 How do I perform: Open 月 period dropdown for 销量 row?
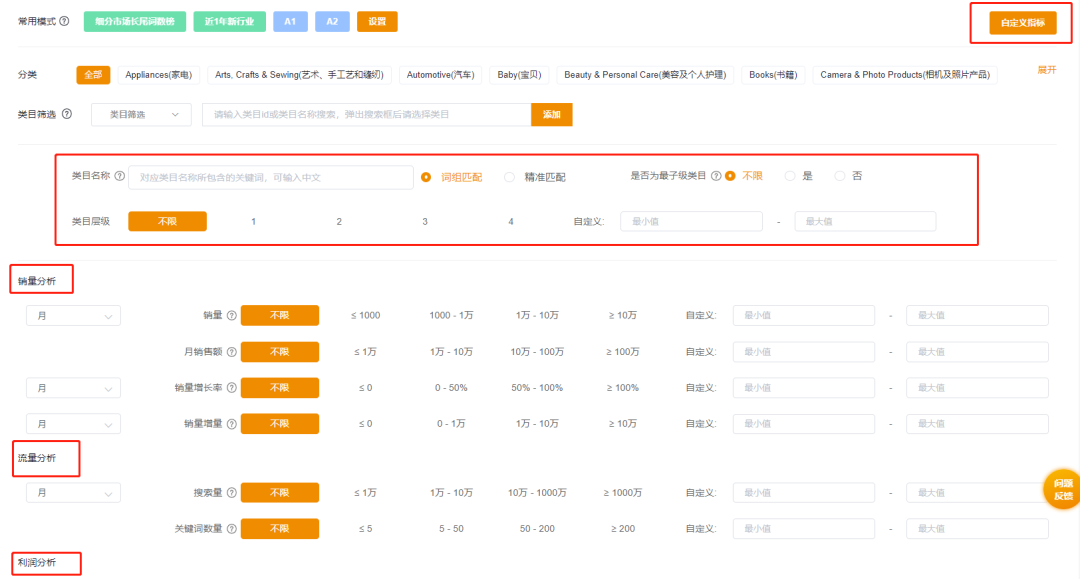(73, 316)
